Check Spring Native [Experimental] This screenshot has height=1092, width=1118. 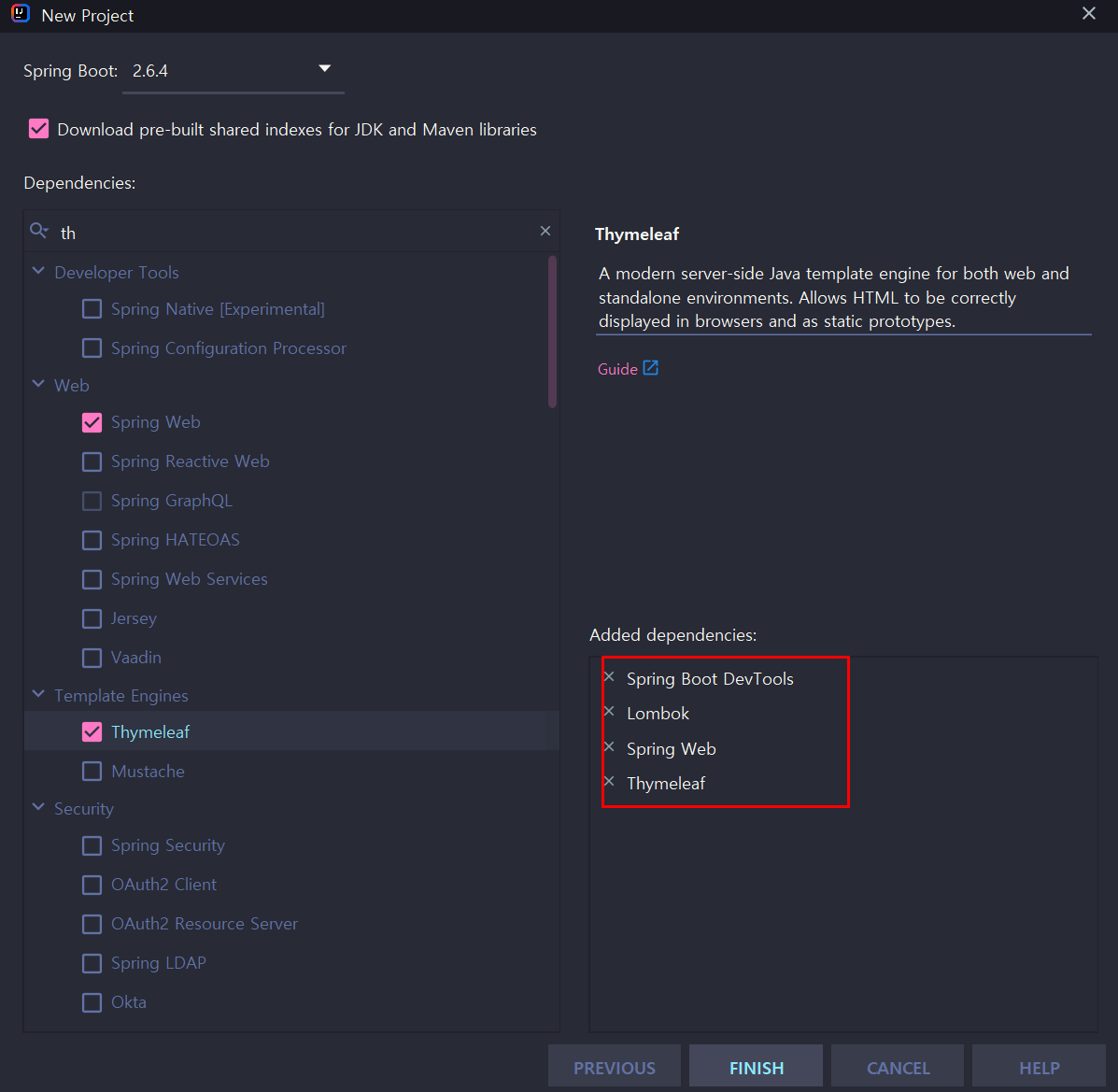[92, 309]
